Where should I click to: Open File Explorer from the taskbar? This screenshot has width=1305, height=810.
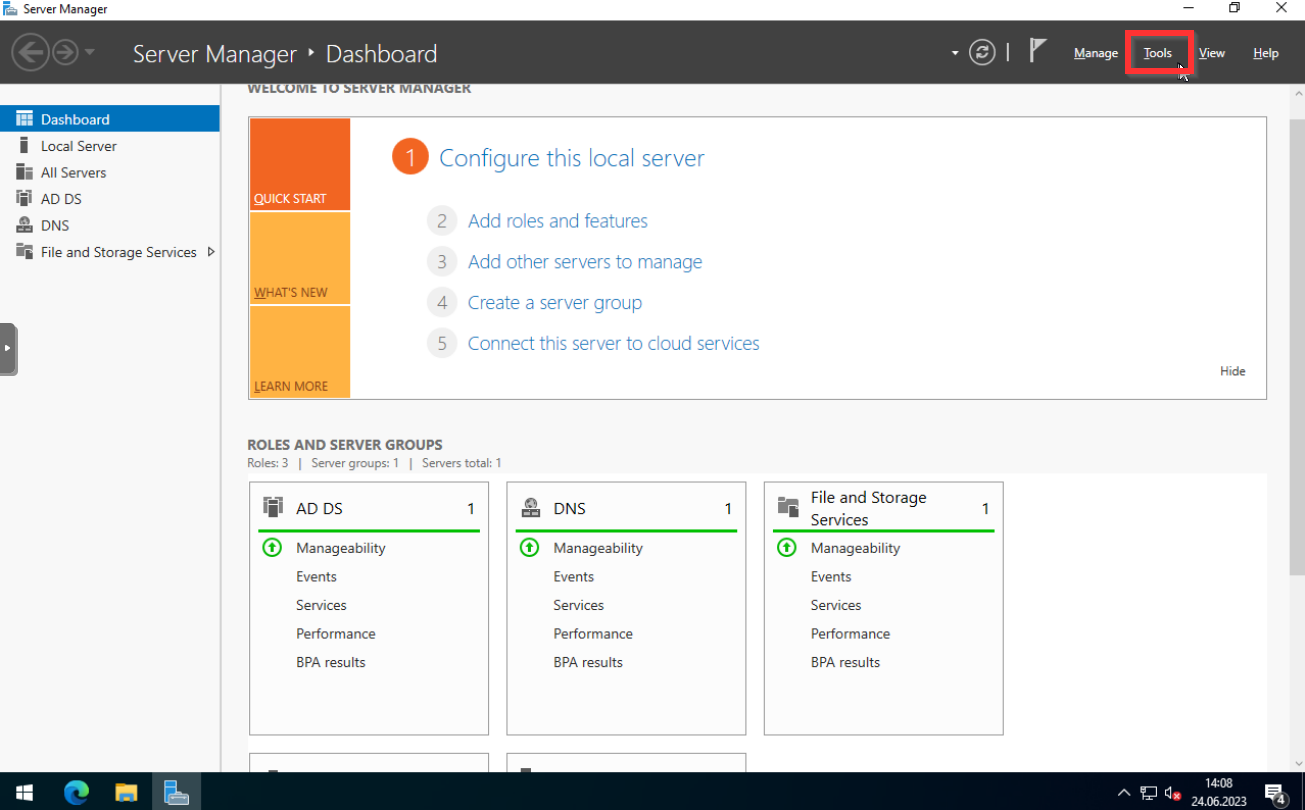126,793
